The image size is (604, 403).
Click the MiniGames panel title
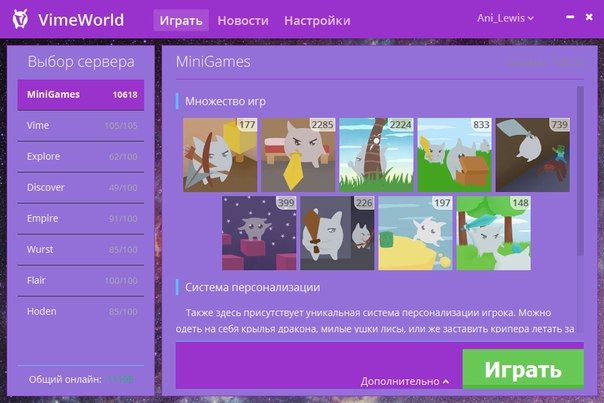[213, 62]
